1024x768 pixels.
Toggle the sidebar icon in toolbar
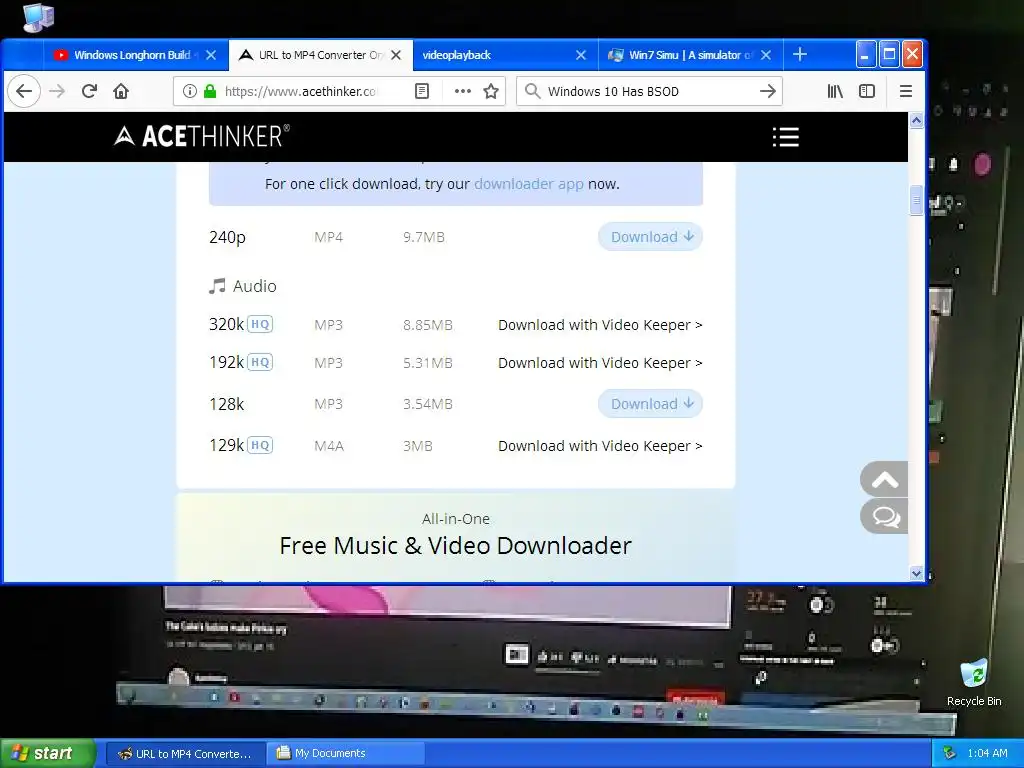point(867,91)
